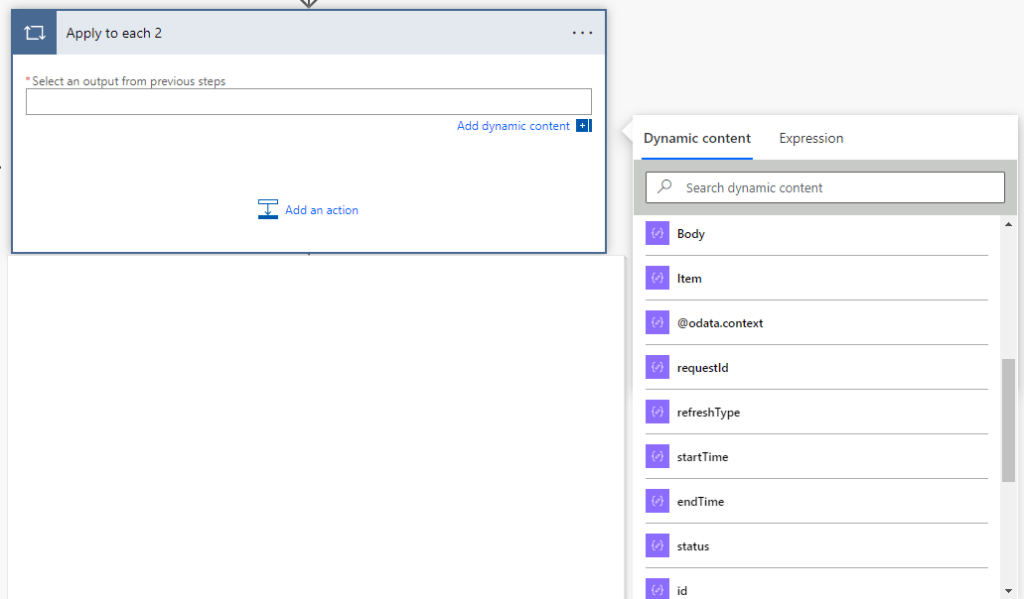This screenshot has height=599, width=1024.
Task: Insert the endTime dynamic value
Action: tap(700, 502)
